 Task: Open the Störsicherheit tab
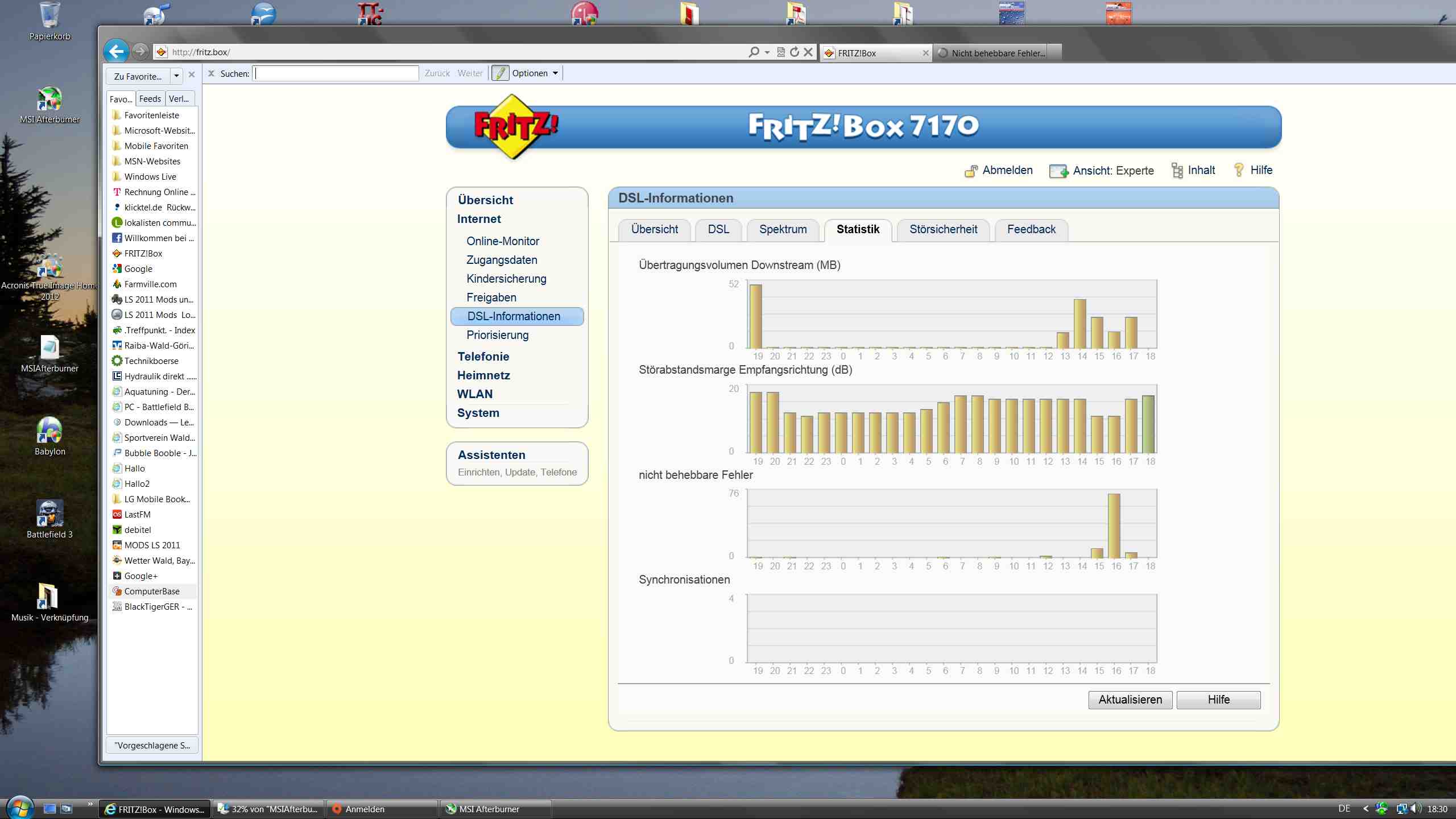coord(943,229)
